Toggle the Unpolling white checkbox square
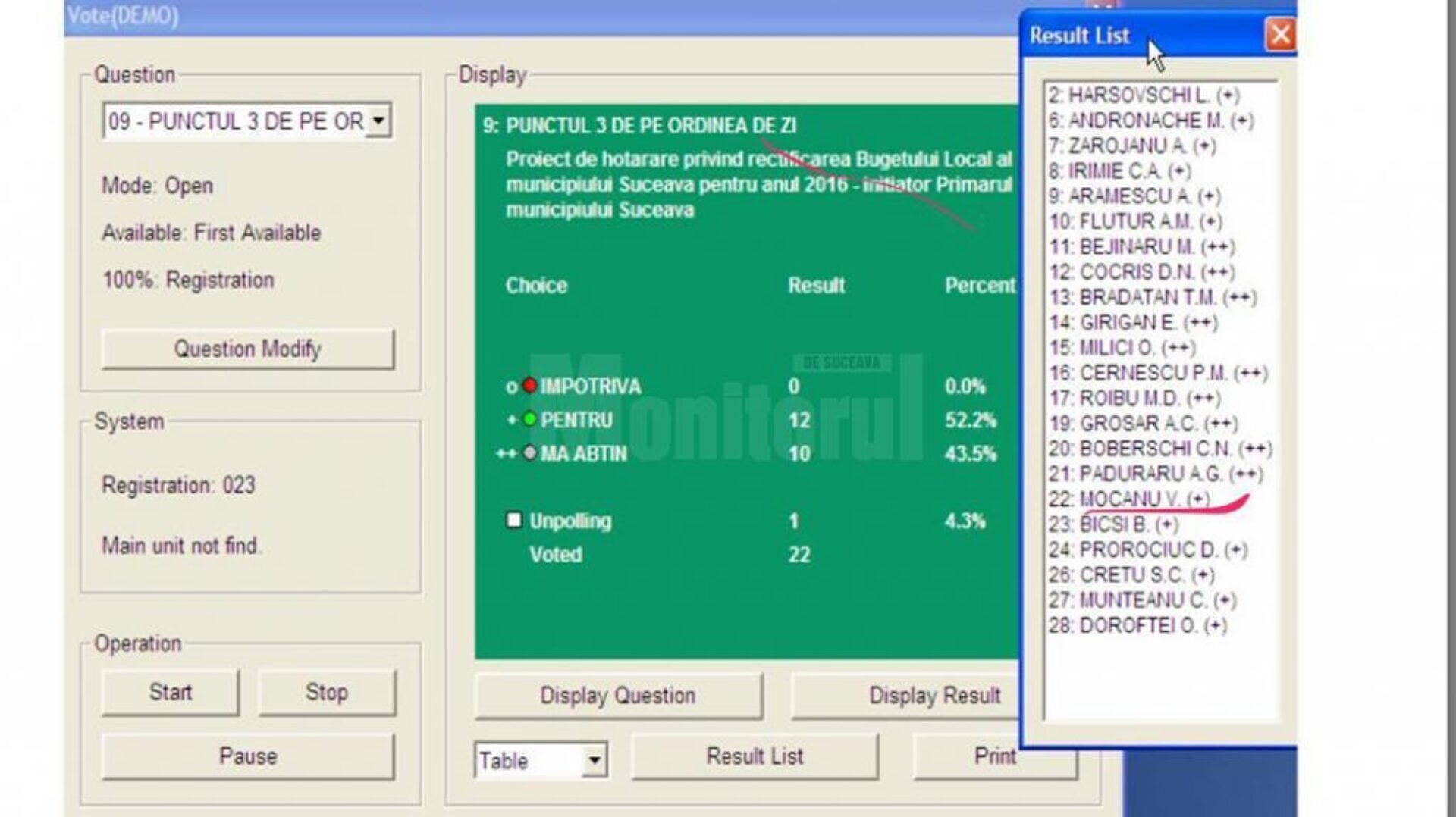The image size is (1456, 817). (514, 520)
